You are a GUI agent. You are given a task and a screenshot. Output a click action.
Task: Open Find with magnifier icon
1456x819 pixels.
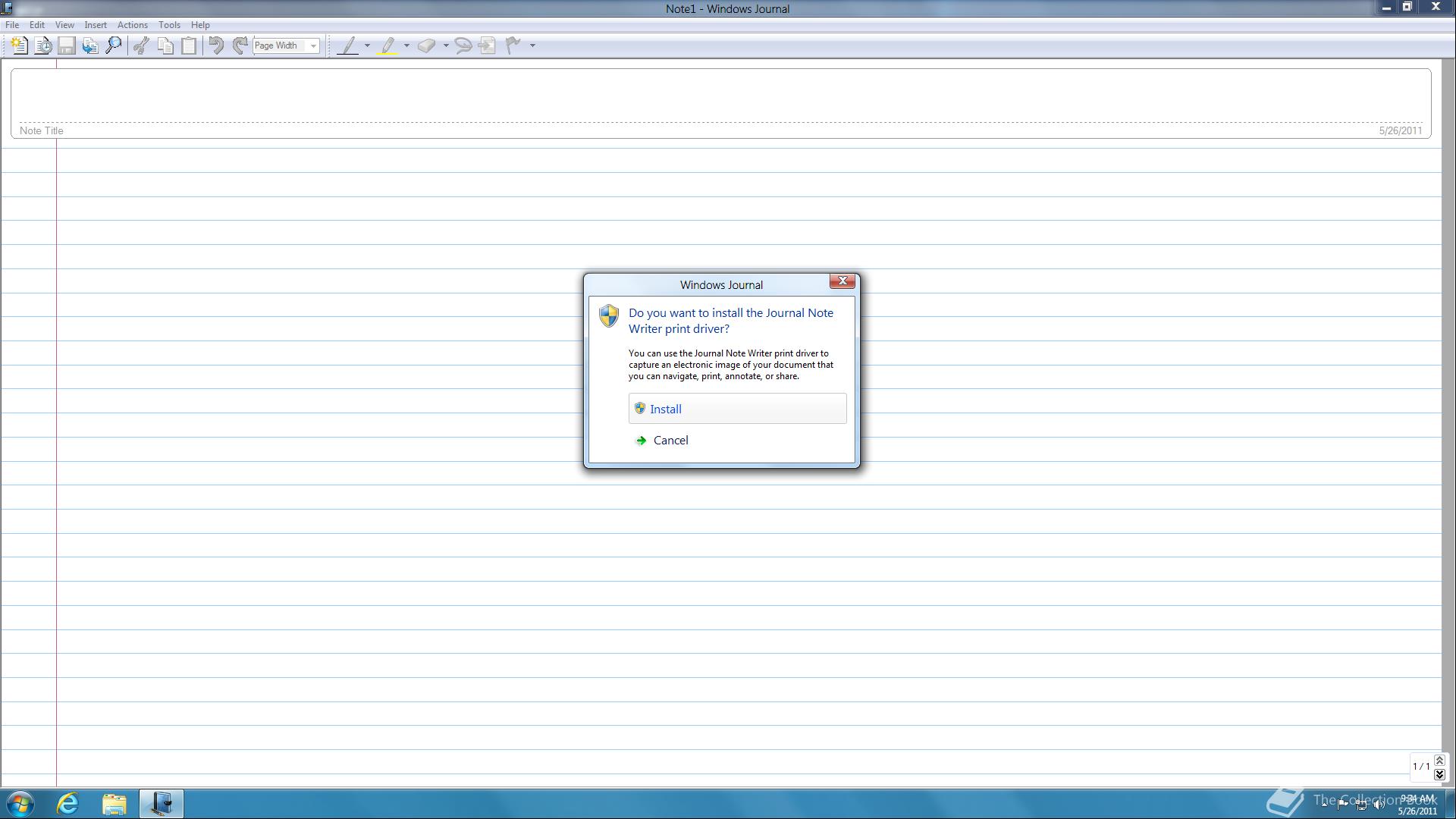[114, 45]
